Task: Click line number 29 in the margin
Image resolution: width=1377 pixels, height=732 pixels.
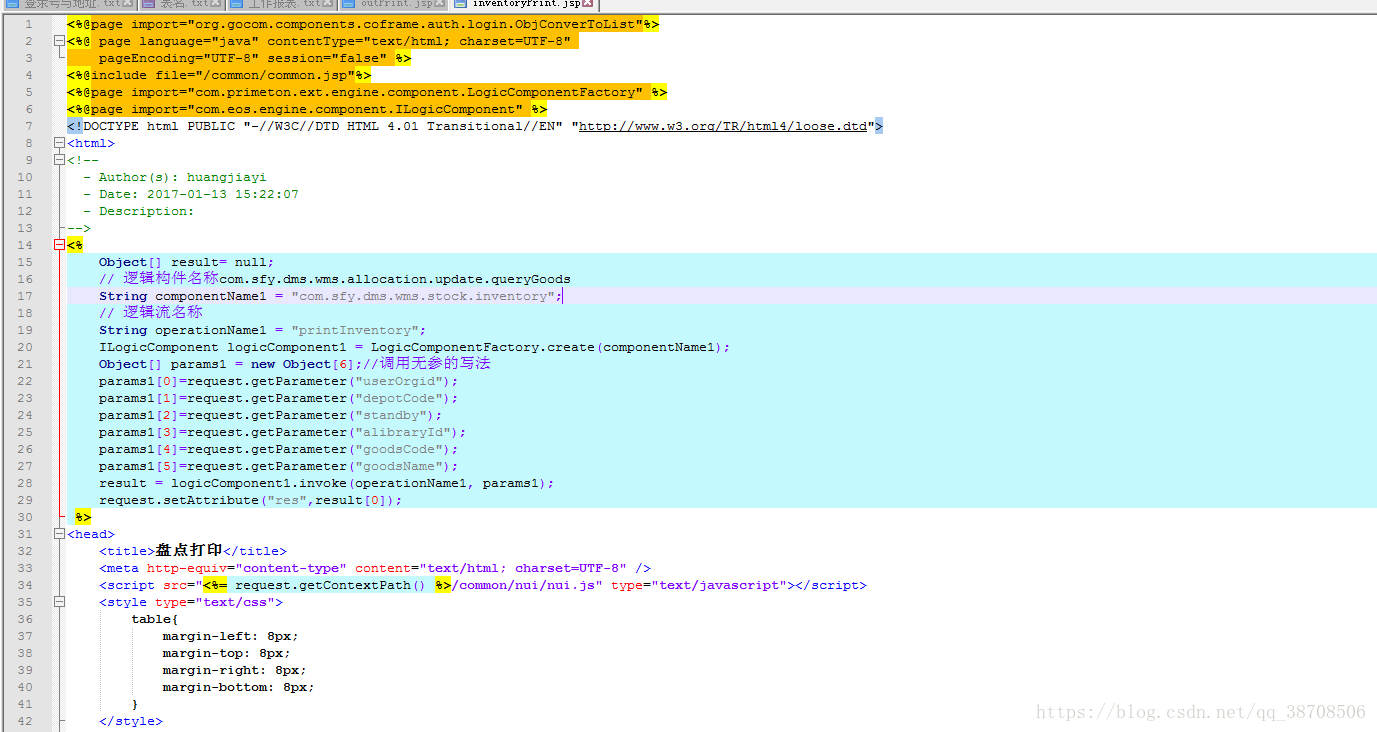Action: tap(25, 500)
